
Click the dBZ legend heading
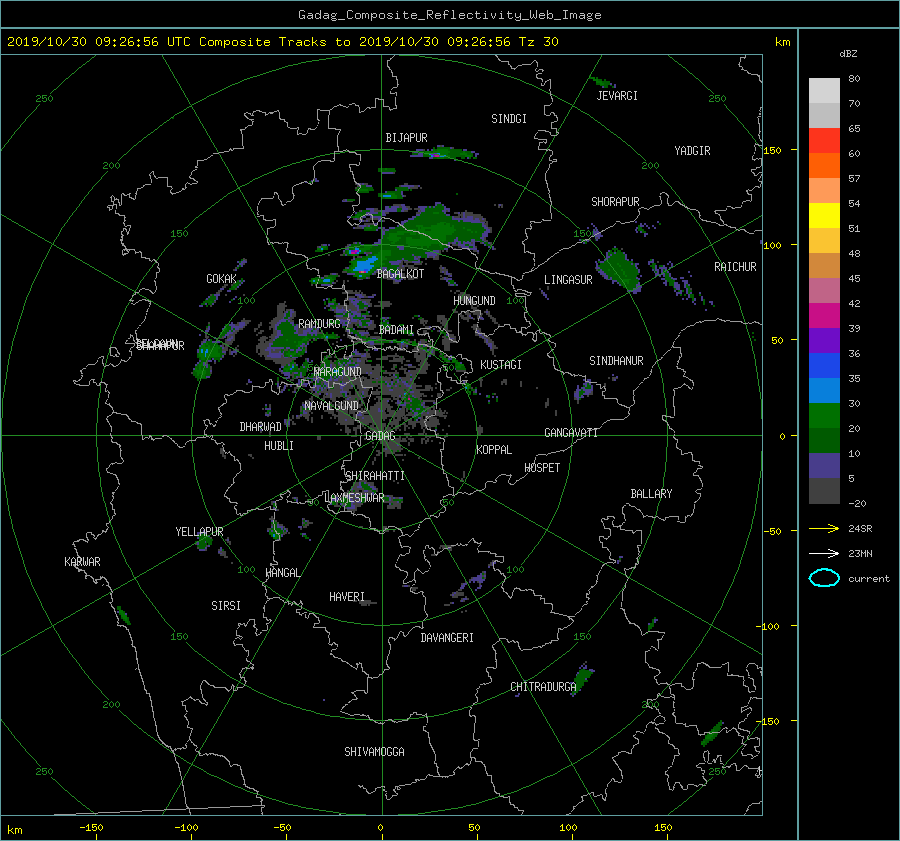[x=848, y=54]
